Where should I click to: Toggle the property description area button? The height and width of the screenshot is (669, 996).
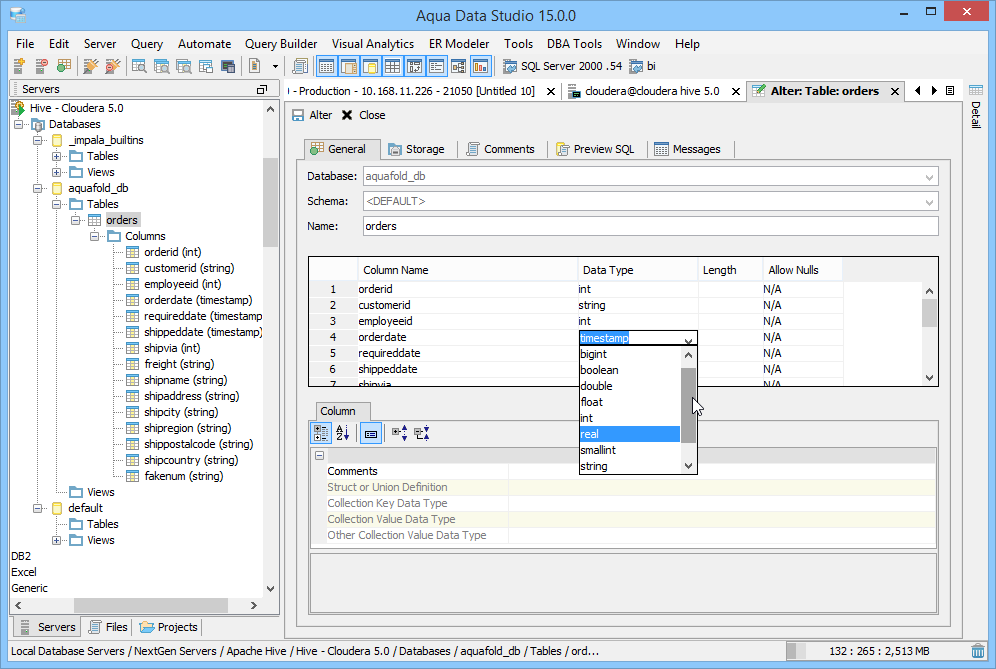point(371,433)
